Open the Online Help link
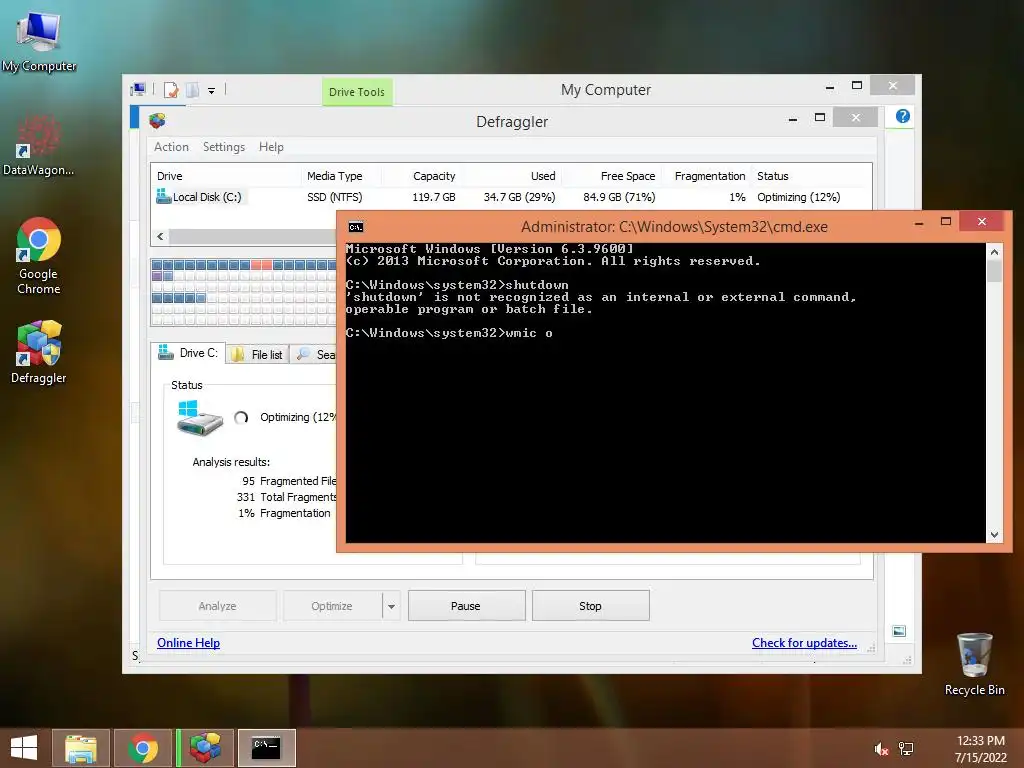Image resolution: width=1024 pixels, height=768 pixels. [188, 643]
